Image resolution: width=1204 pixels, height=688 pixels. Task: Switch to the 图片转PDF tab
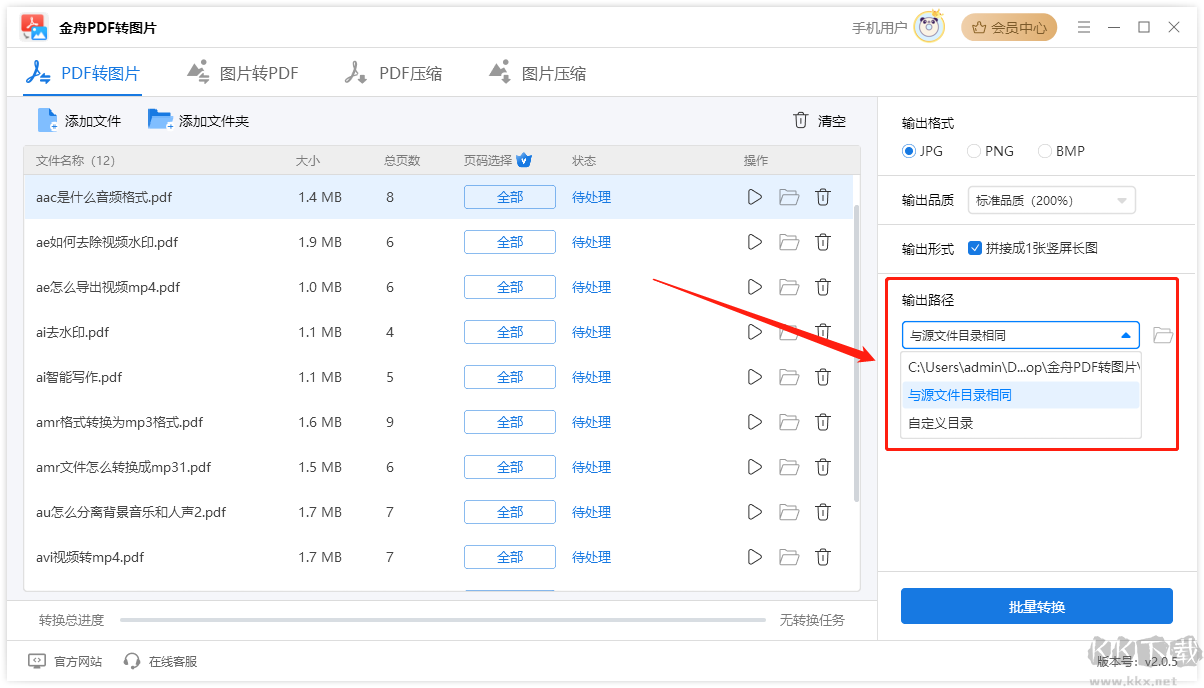243,71
